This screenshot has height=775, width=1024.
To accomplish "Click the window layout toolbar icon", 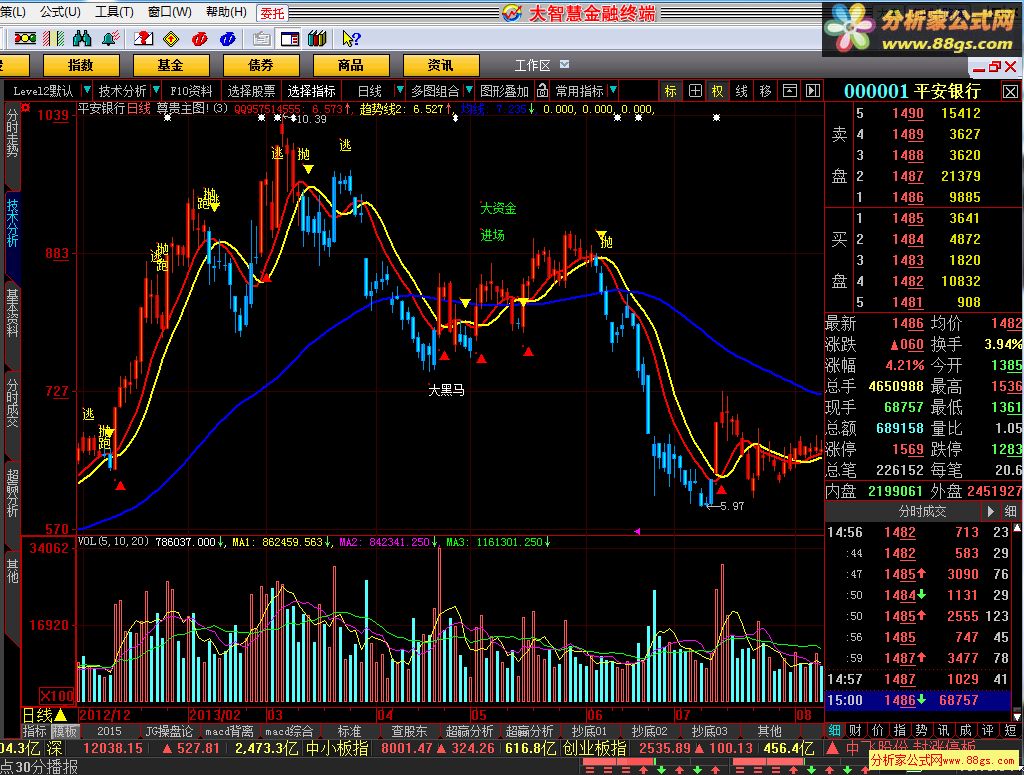I will [289, 39].
